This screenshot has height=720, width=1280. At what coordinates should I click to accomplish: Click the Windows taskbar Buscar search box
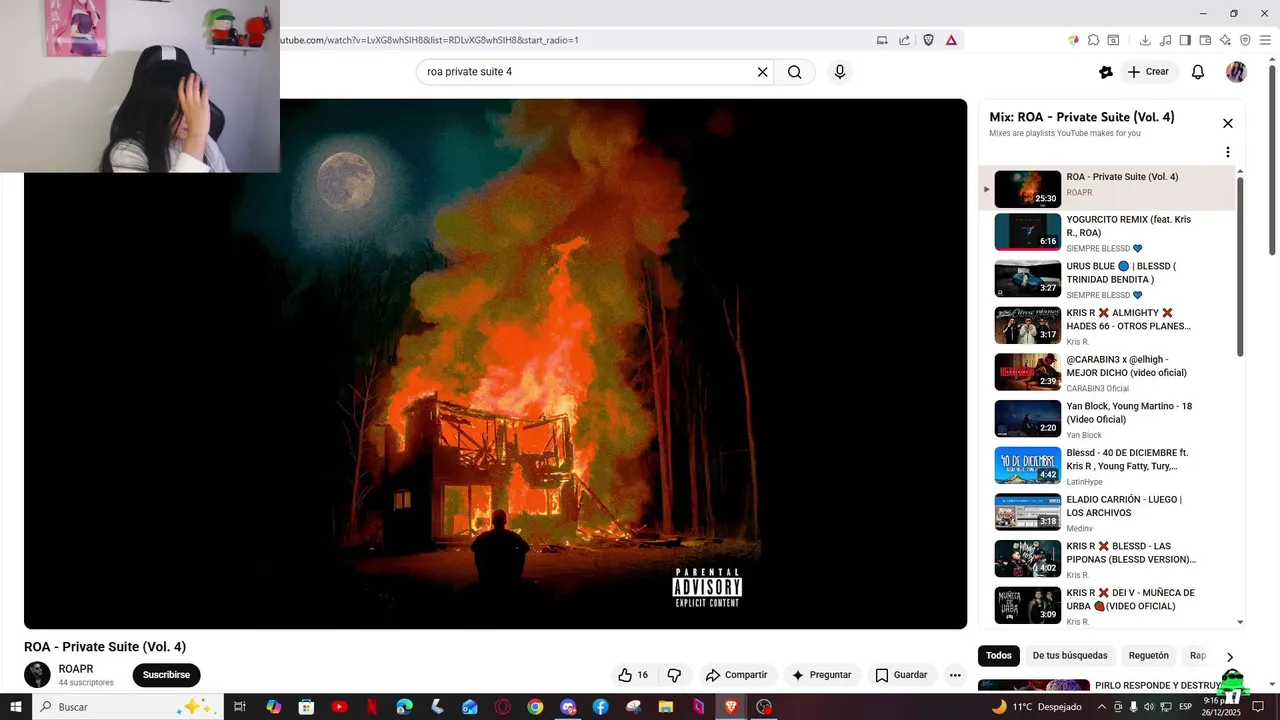(128, 707)
